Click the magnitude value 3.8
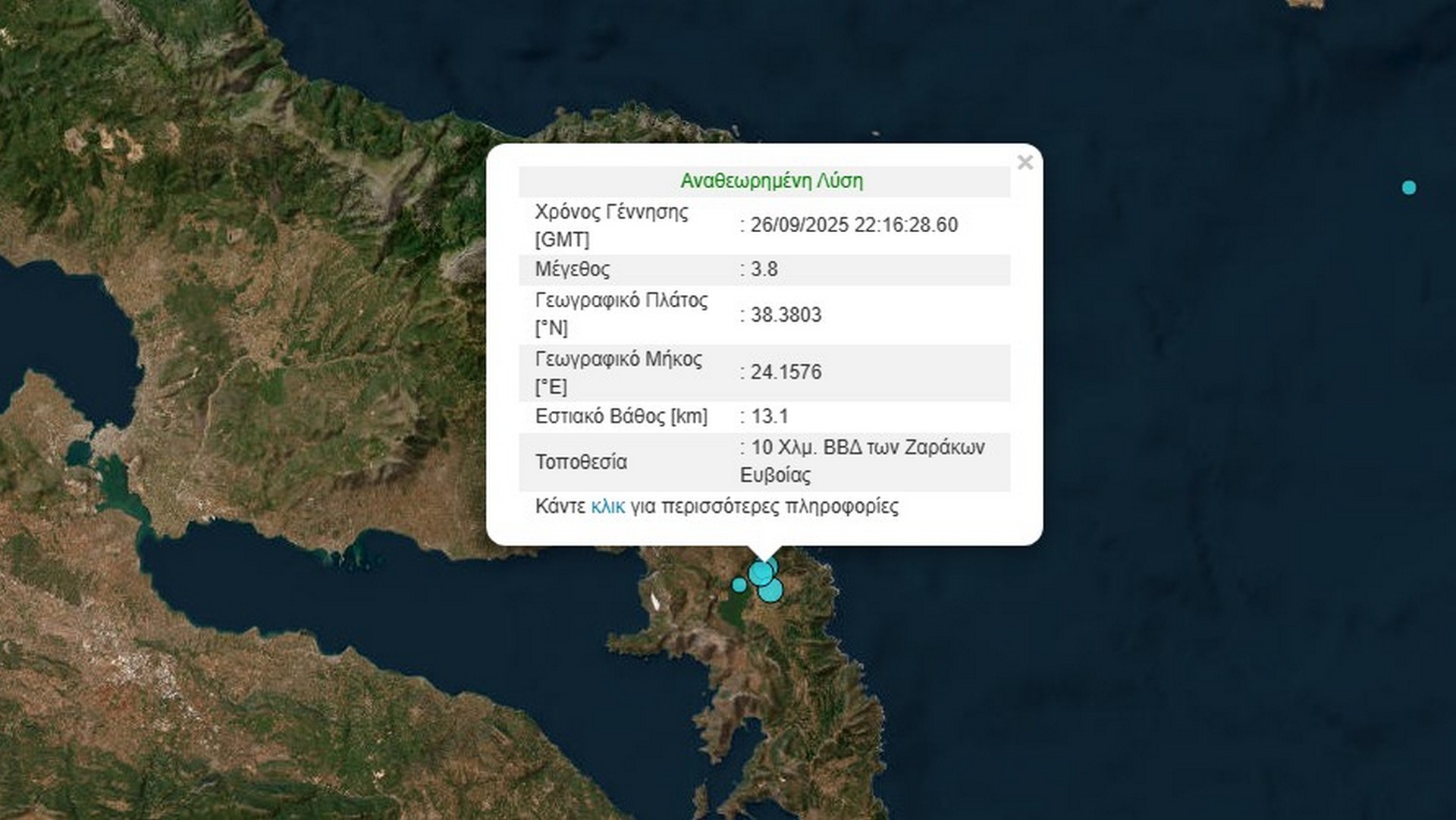The height and width of the screenshot is (820, 1456). click(x=764, y=269)
